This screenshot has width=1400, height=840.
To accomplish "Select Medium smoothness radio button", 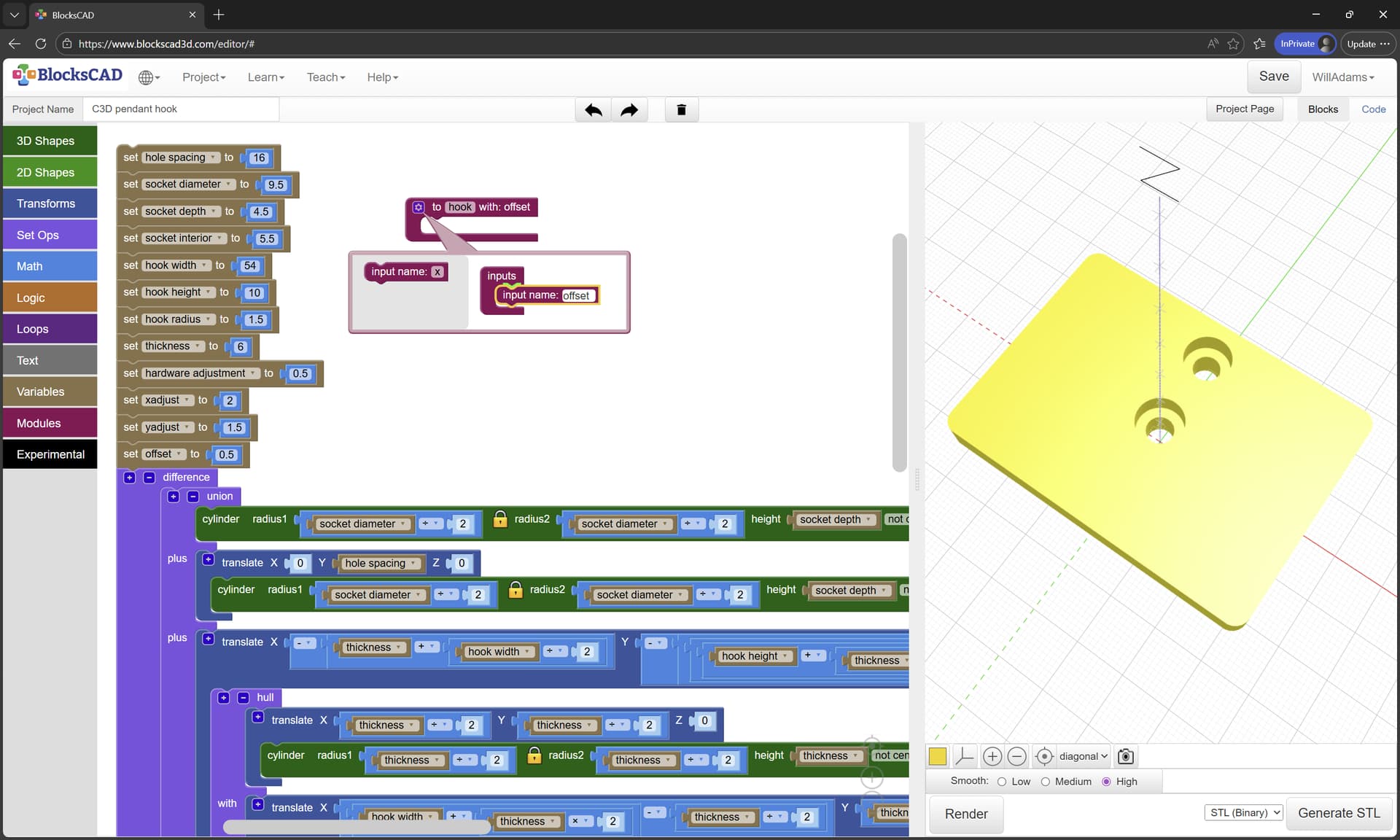I will point(1045,782).
